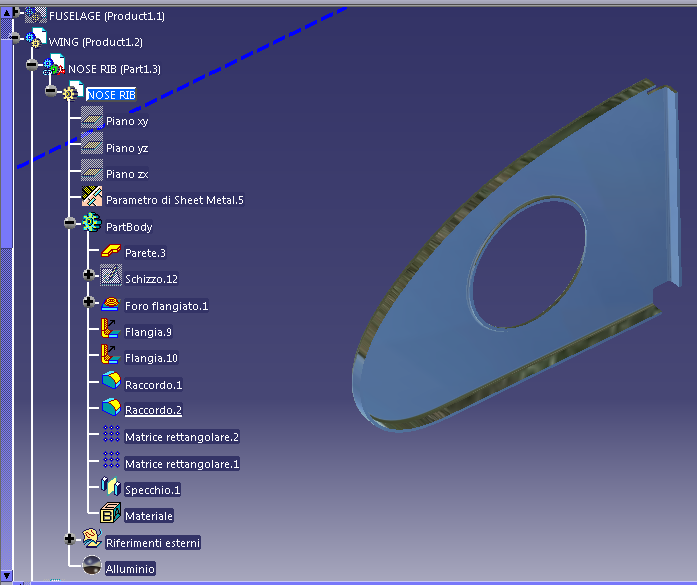Click the Raccordo.2 fillet icon
697x585 pixels.
[111, 407]
